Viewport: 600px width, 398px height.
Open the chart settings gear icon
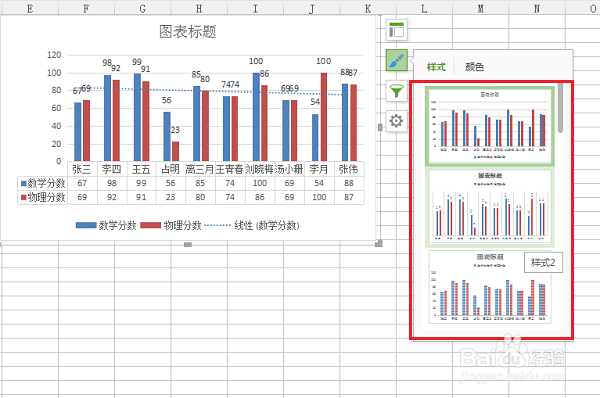click(x=396, y=121)
